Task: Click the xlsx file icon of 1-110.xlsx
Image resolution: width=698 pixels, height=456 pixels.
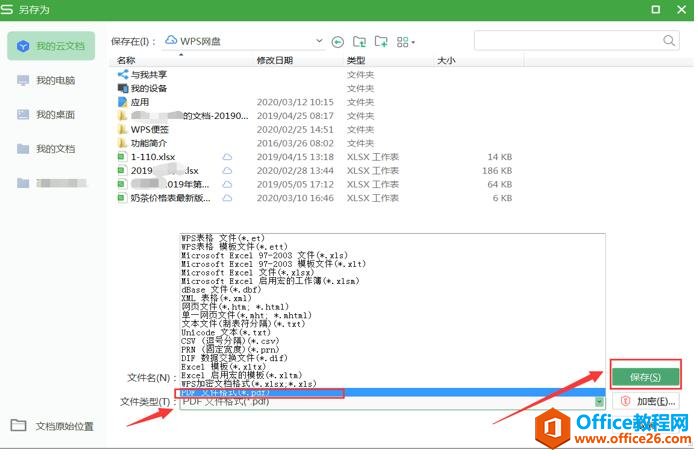Action: point(121,157)
